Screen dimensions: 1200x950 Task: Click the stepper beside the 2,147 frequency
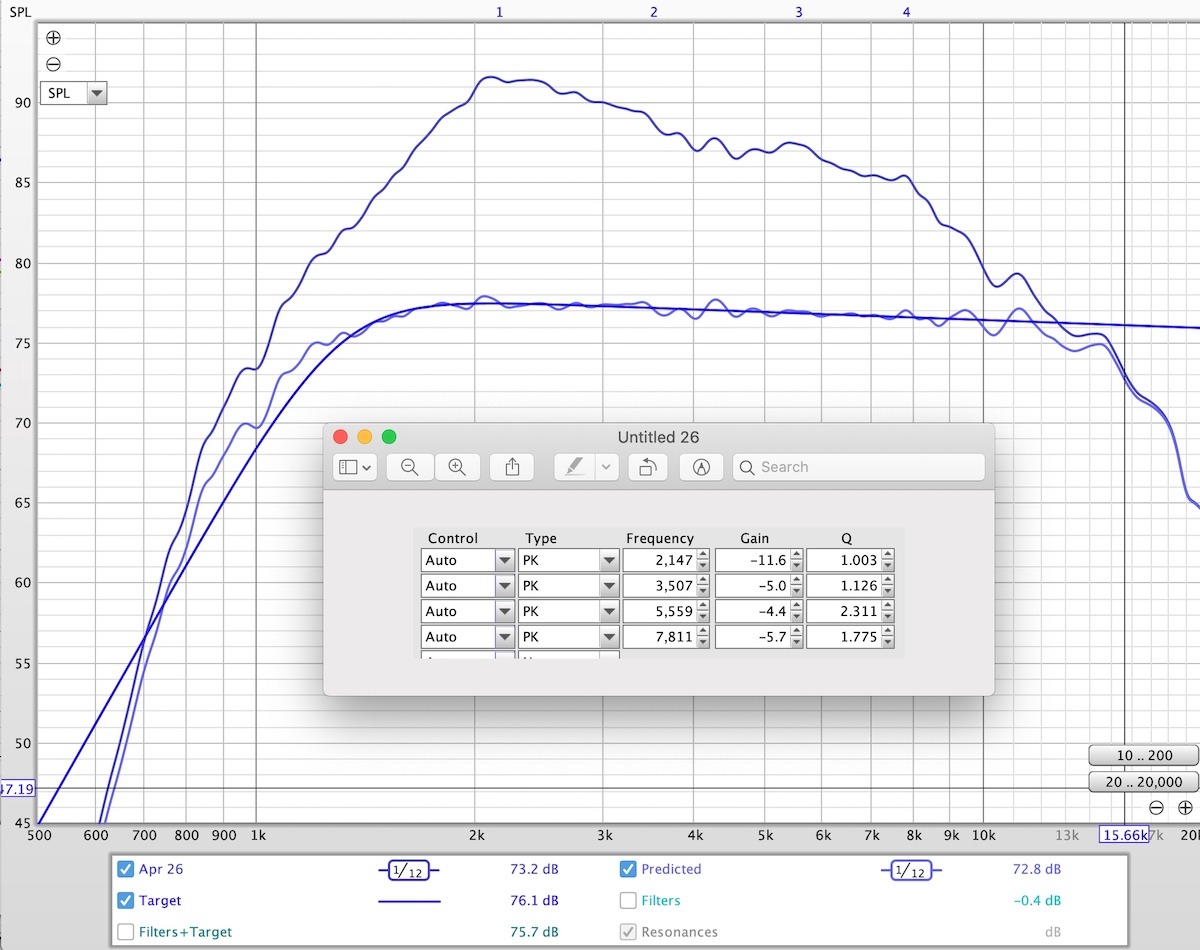coord(704,560)
